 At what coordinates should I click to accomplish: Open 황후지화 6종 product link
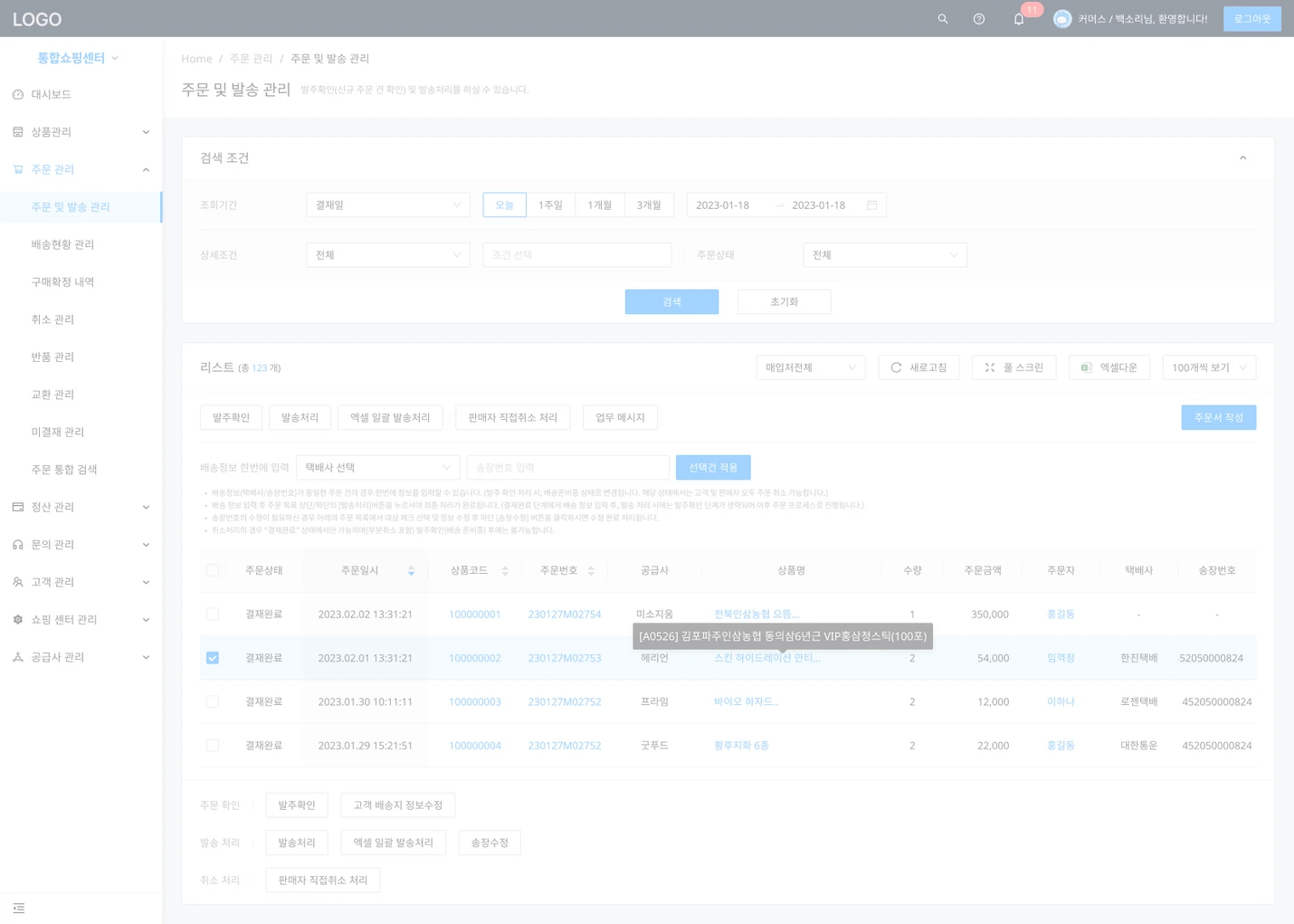tap(741, 746)
